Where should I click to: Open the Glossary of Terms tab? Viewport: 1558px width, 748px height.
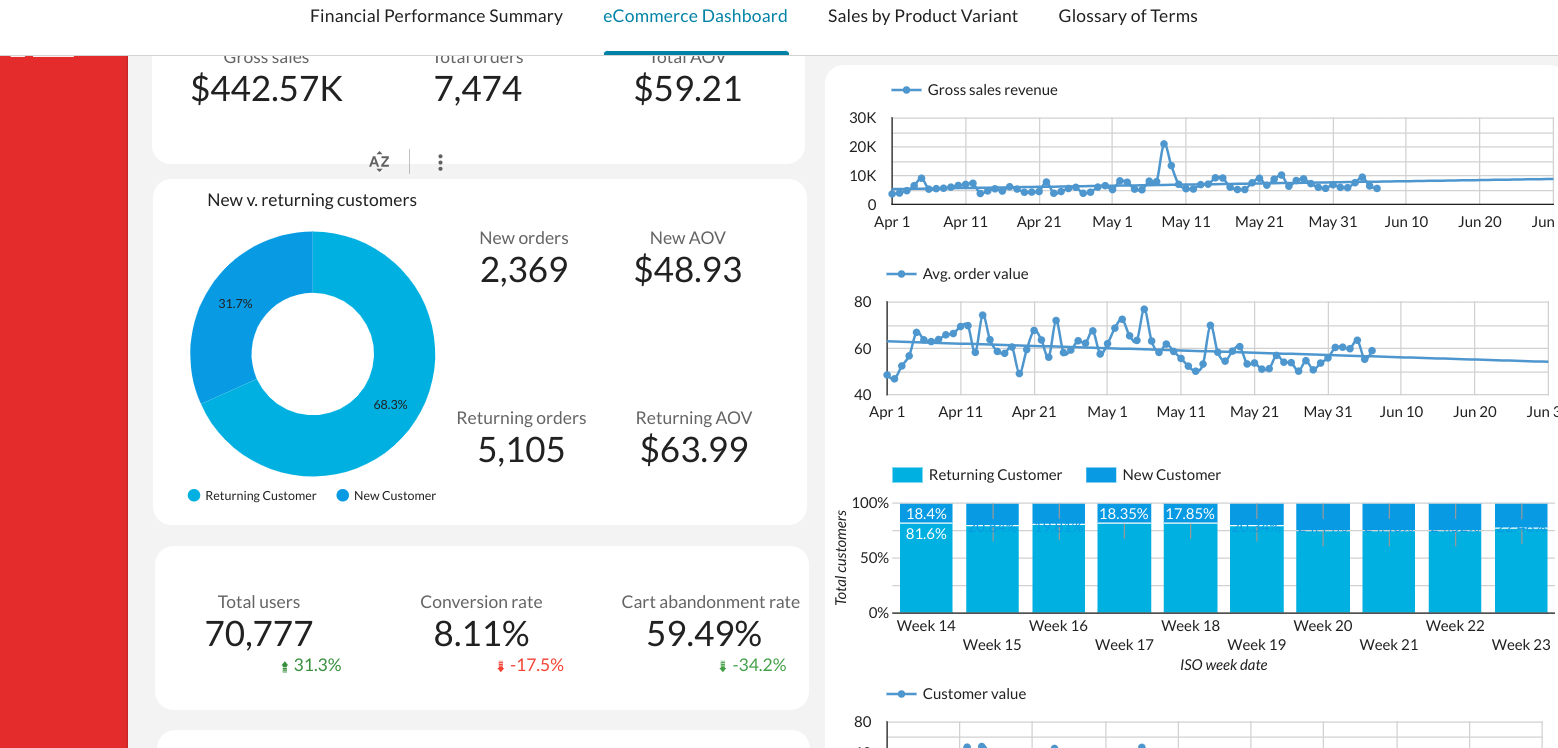(1128, 16)
